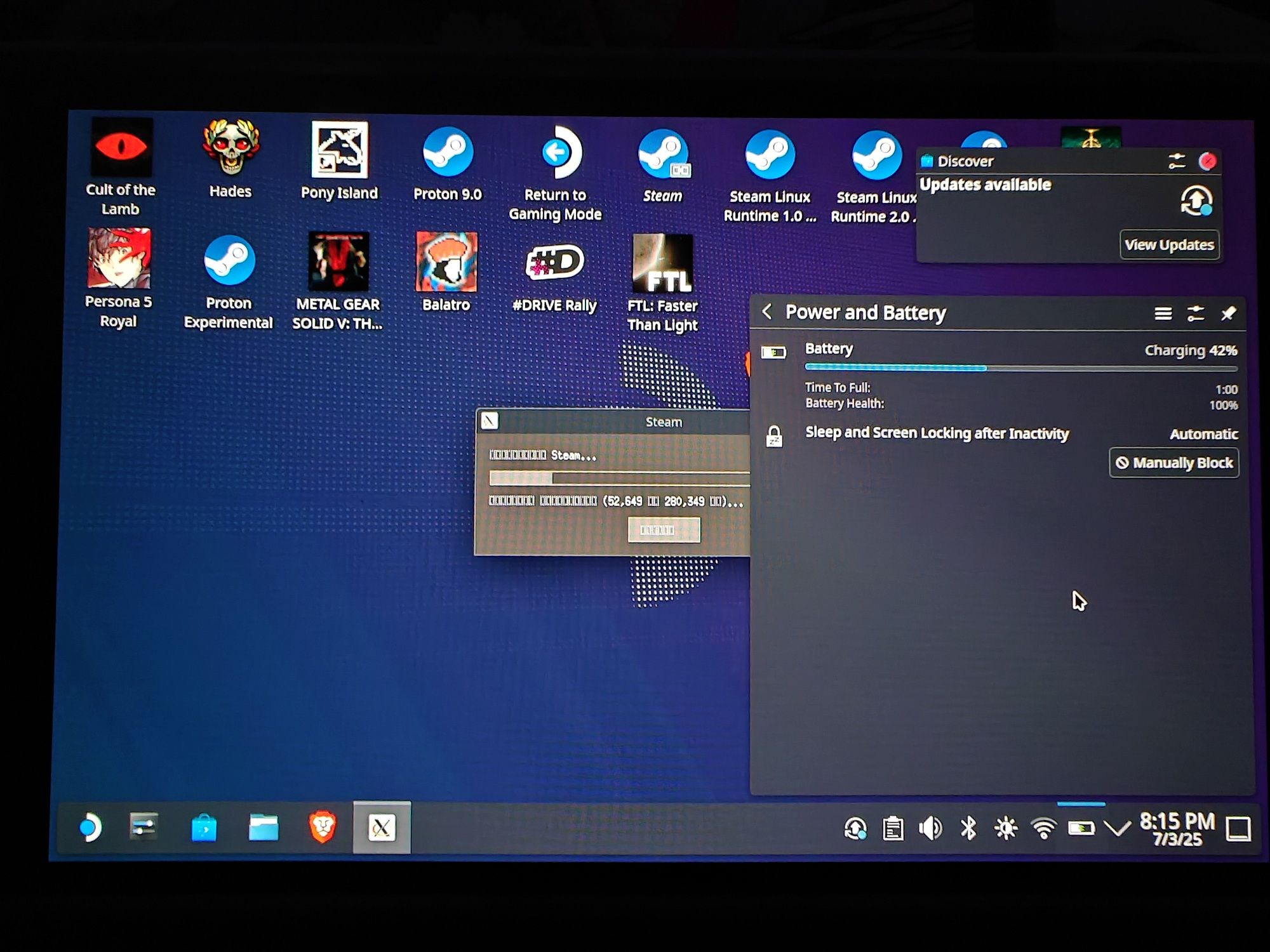
Task: Click the Steam update progress bar
Action: (619, 478)
